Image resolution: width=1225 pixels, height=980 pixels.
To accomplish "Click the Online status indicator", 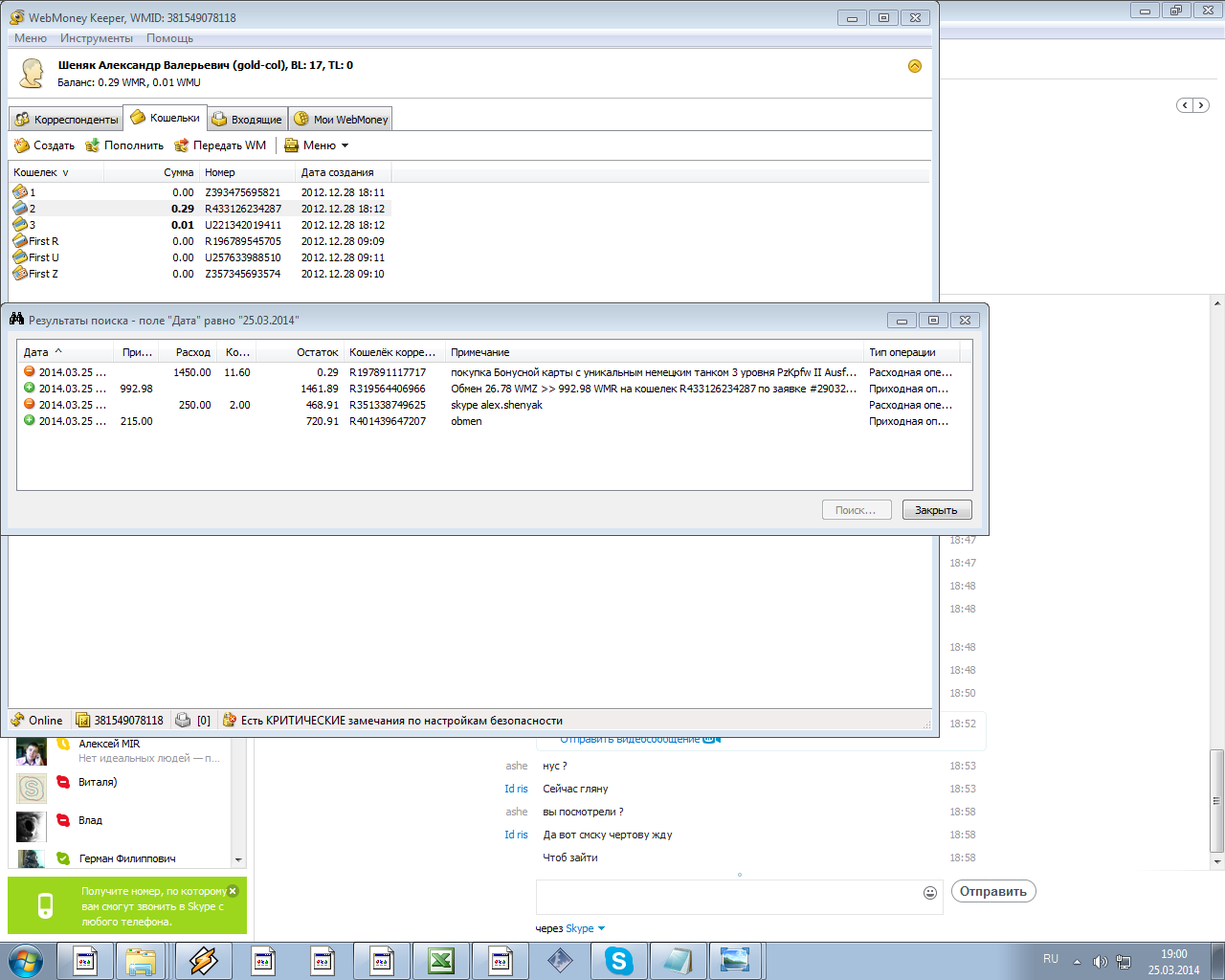I will [37, 721].
